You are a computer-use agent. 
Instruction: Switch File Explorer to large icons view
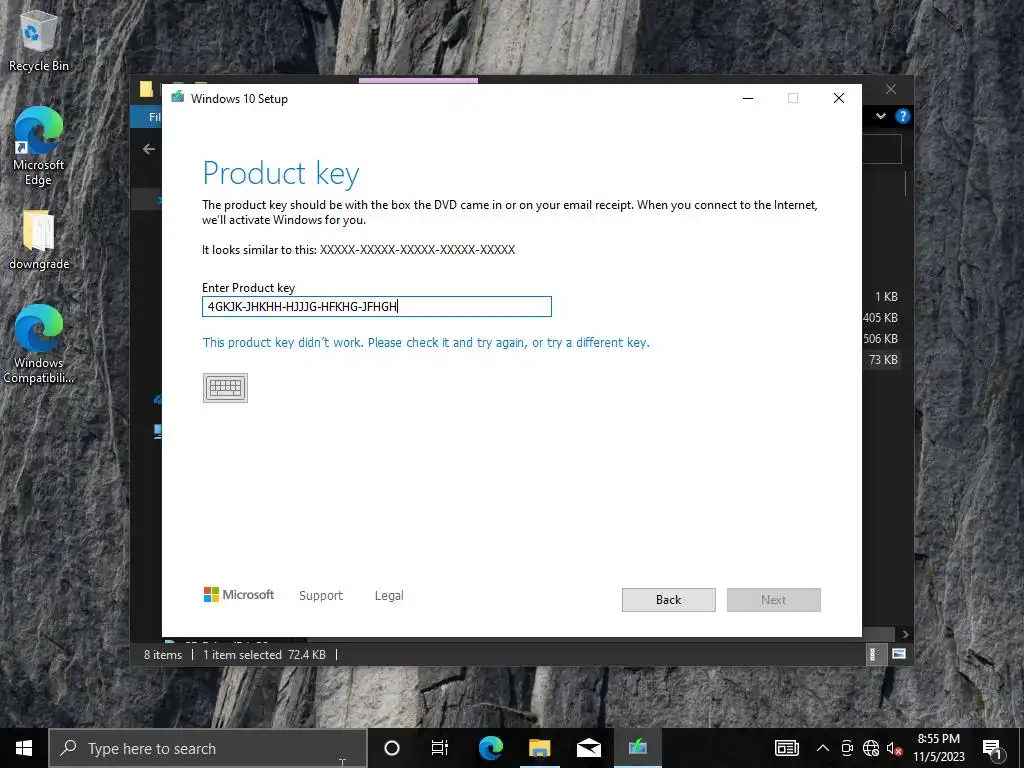[x=899, y=654]
